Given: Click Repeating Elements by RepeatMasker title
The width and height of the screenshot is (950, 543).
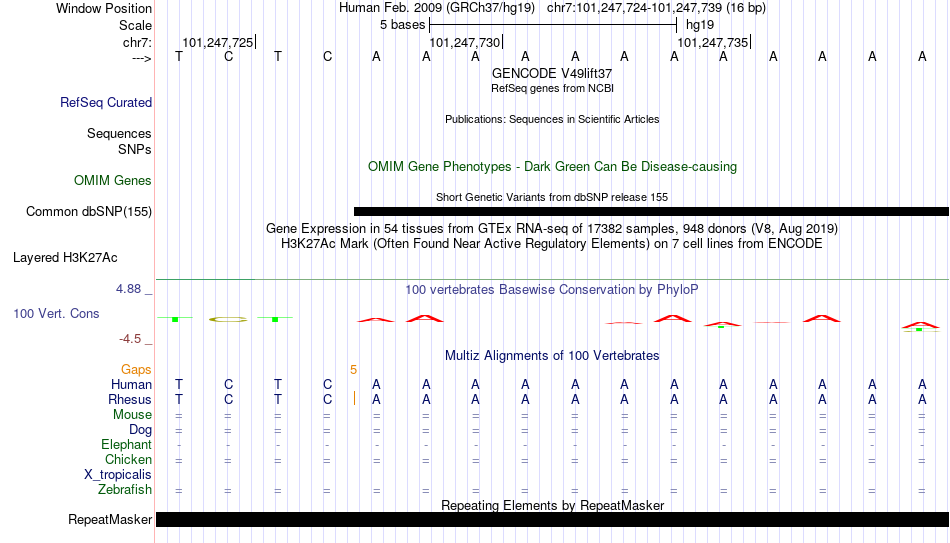Looking at the screenshot, I should 553,505.
